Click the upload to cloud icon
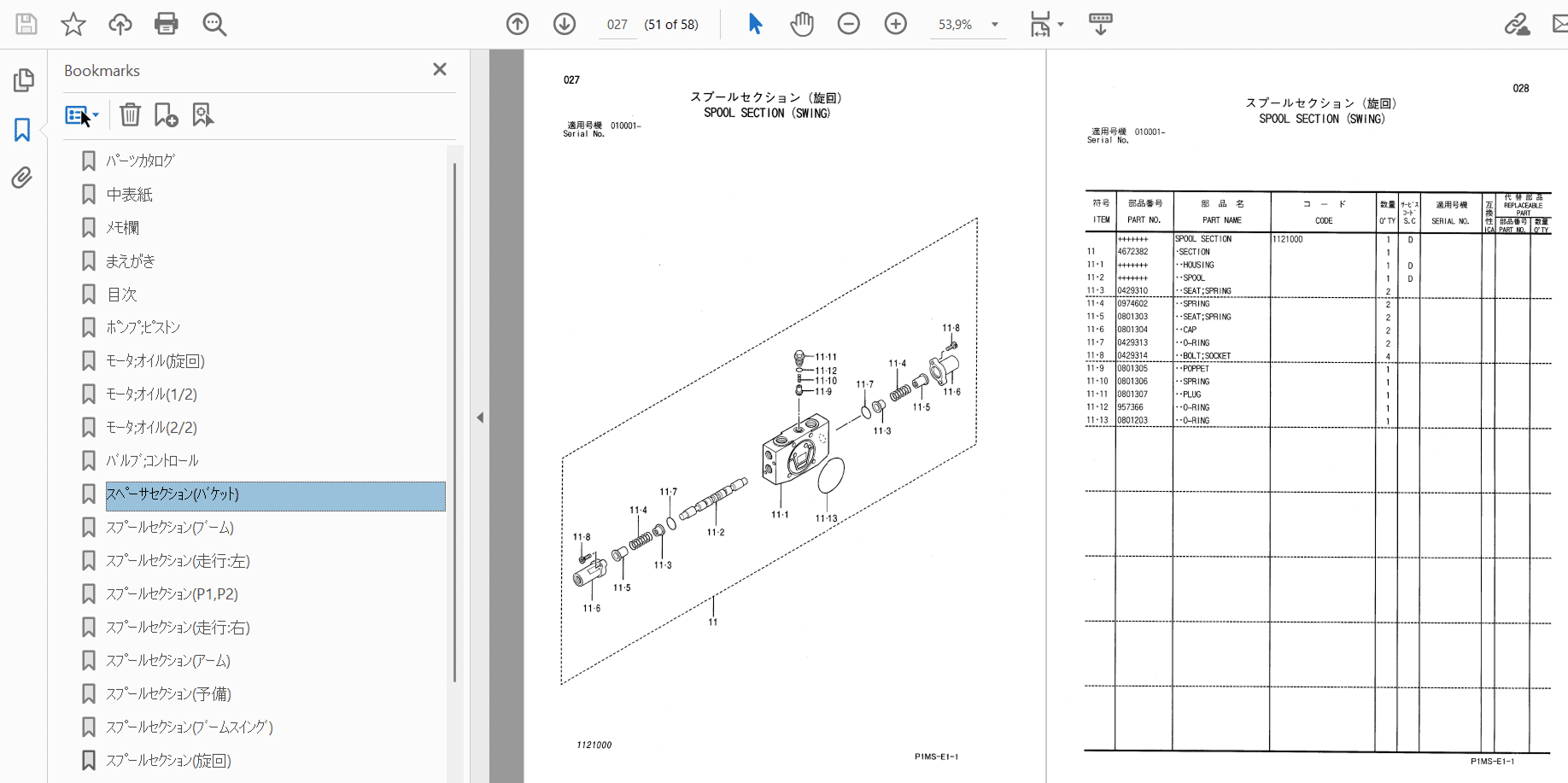 click(x=120, y=24)
